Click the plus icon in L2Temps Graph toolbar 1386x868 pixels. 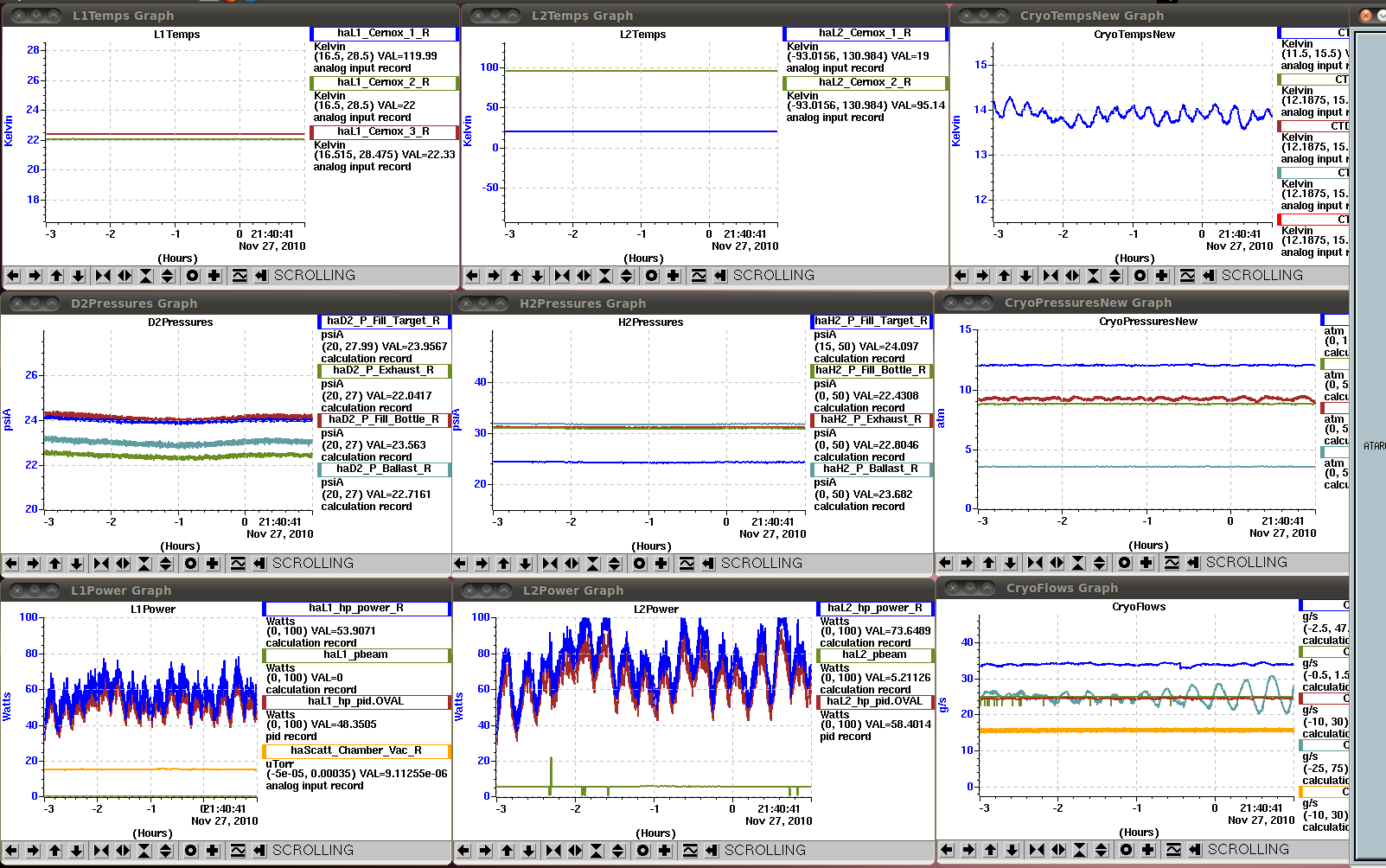[x=674, y=276]
